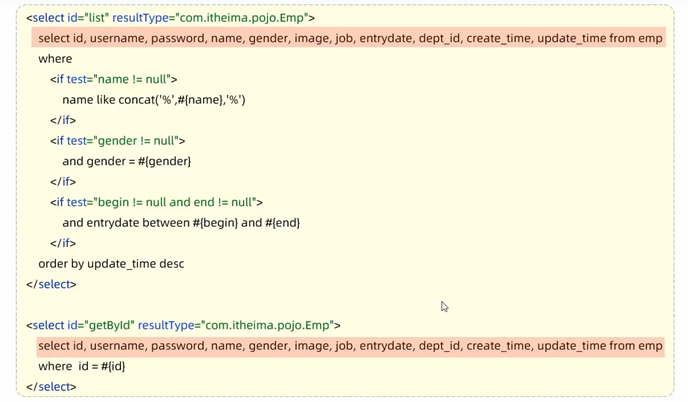The width and height of the screenshot is (688, 402).
Task: Click the standalone "where" keyword line
Action: point(55,59)
